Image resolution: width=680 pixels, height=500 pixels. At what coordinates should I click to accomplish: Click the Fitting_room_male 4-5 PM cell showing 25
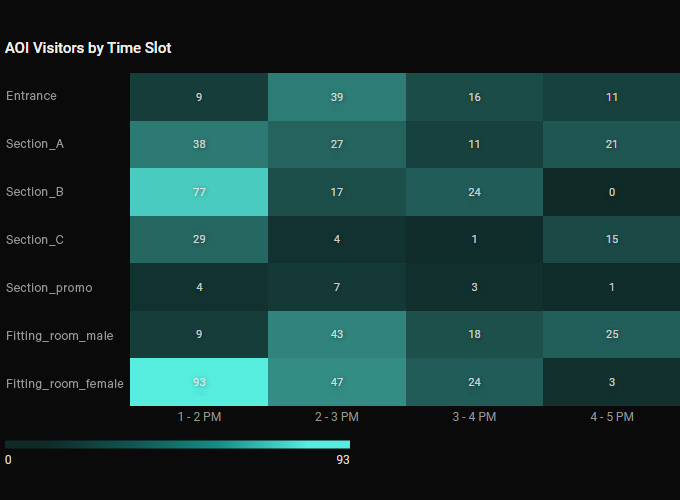coord(611,334)
